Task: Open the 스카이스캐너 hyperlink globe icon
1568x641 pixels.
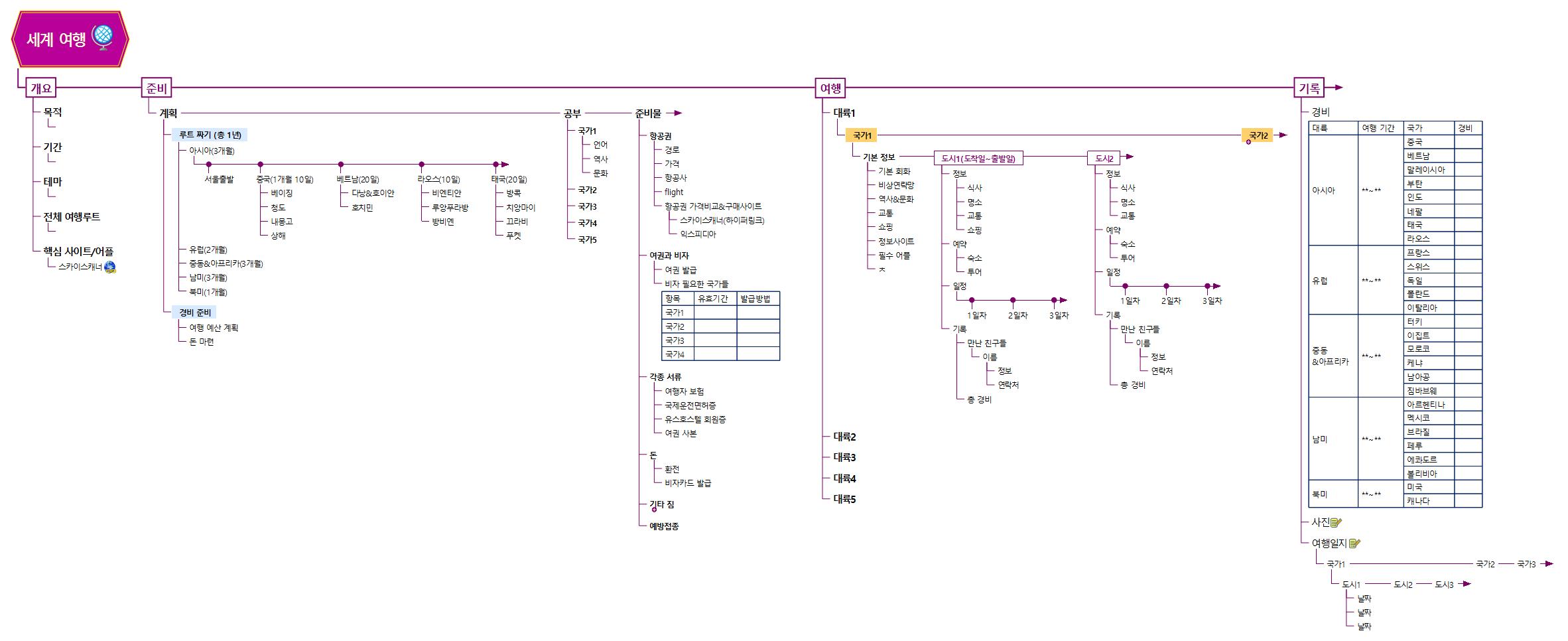Action: pos(110,267)
